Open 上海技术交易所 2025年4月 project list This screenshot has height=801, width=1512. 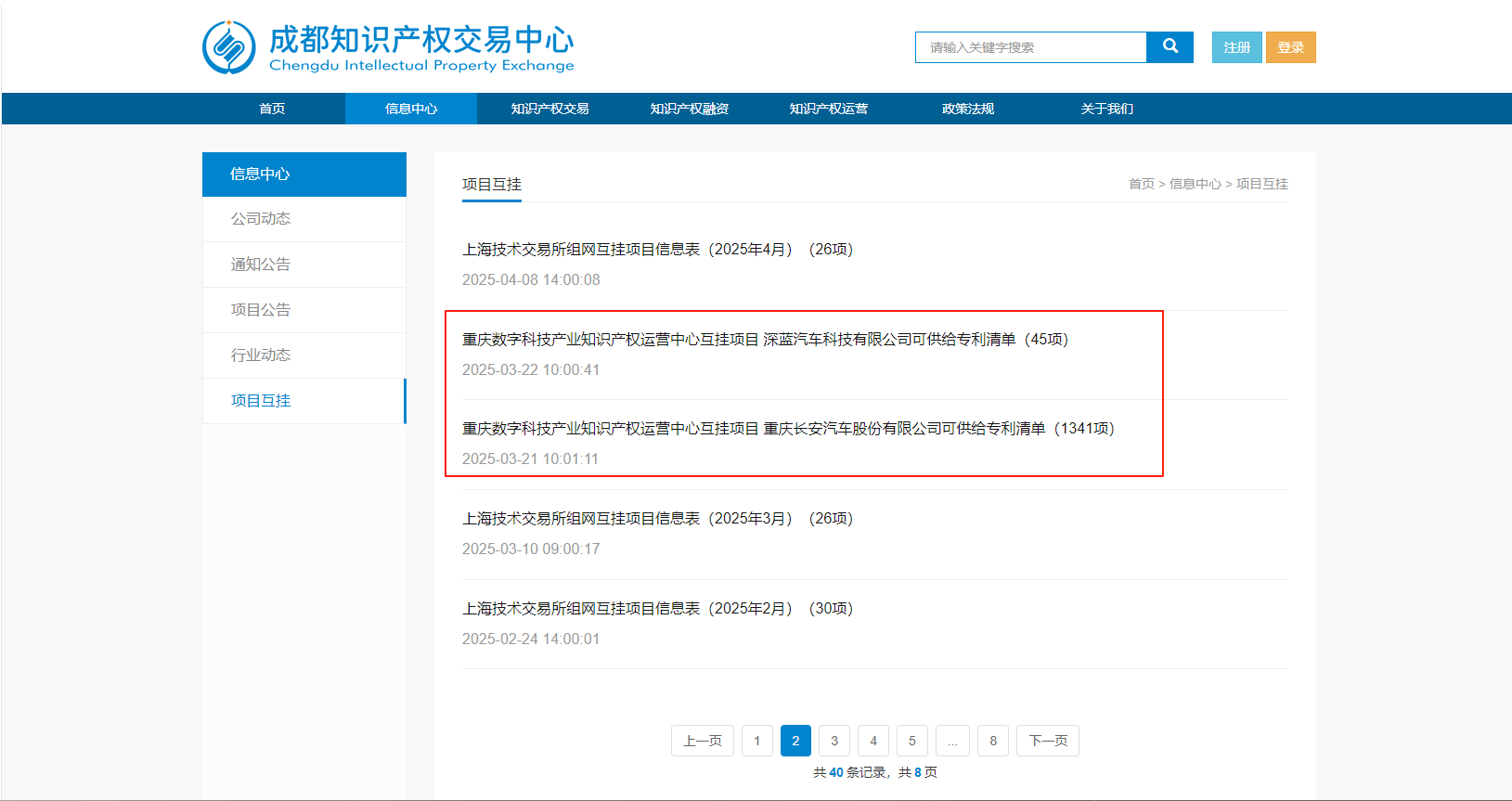[658, 250]
